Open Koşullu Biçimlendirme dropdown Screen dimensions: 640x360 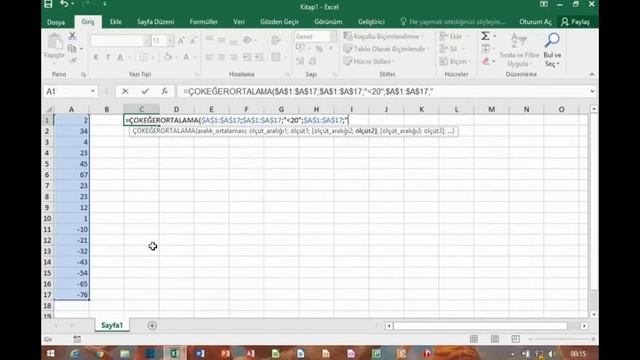pyautogui.click(x=383, y=36)
